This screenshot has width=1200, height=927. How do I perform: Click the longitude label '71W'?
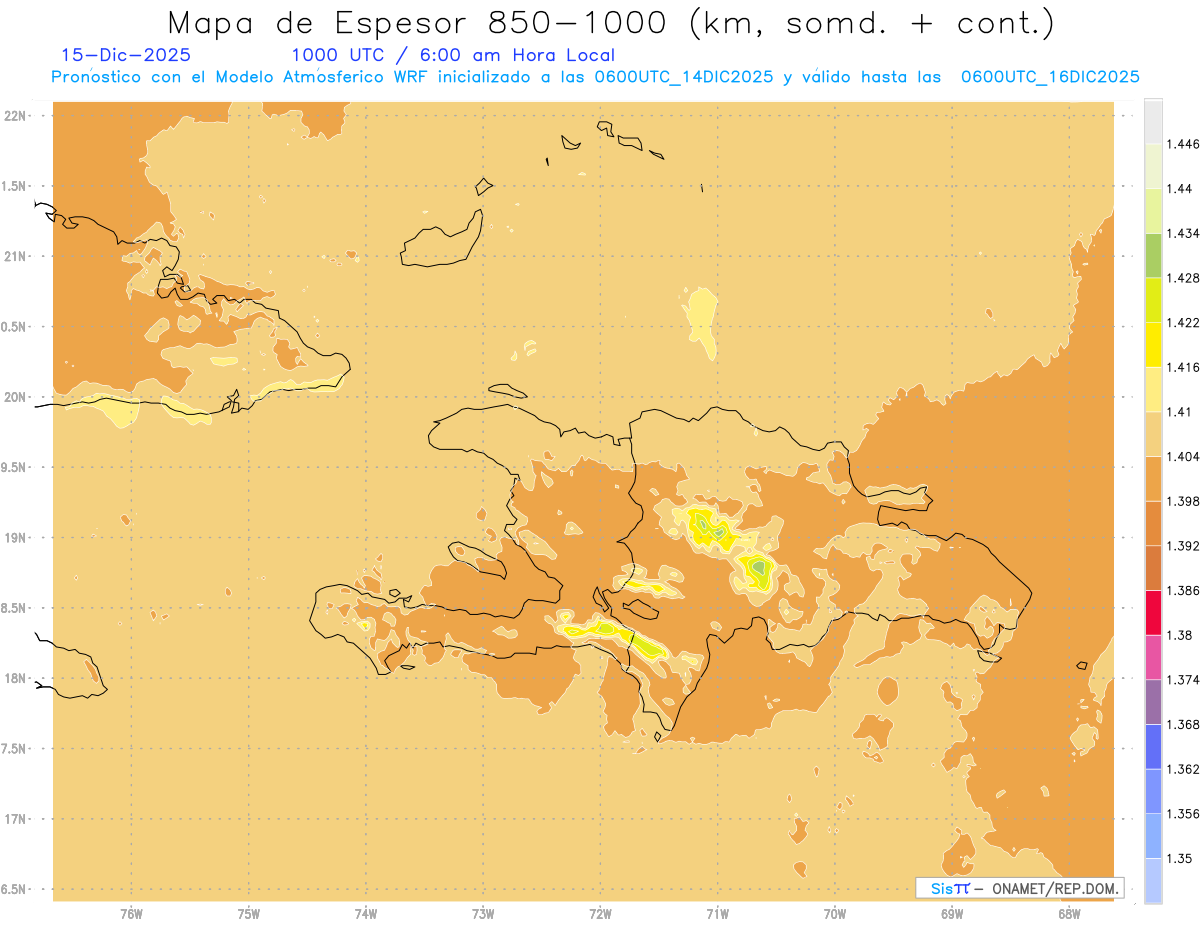click(717, 914)
